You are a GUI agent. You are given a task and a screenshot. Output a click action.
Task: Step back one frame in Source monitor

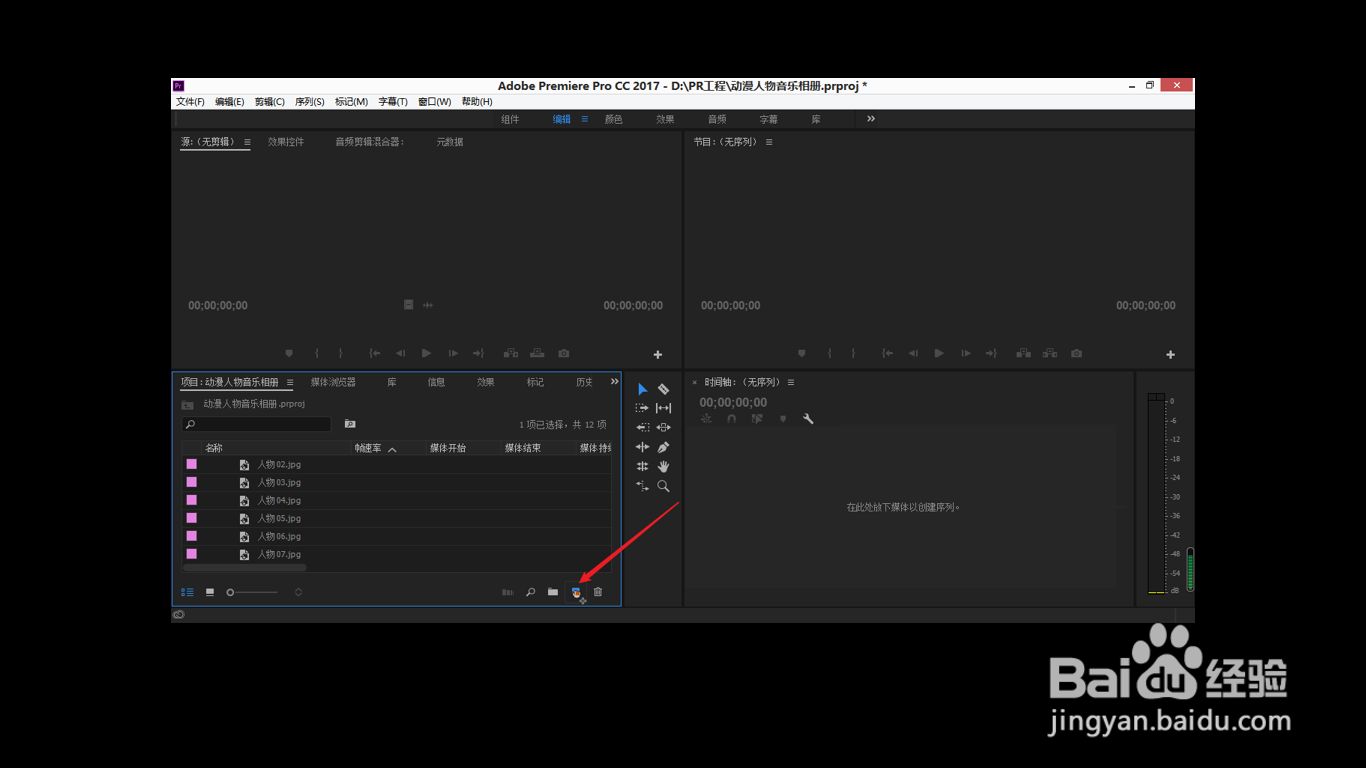[400, 353]
